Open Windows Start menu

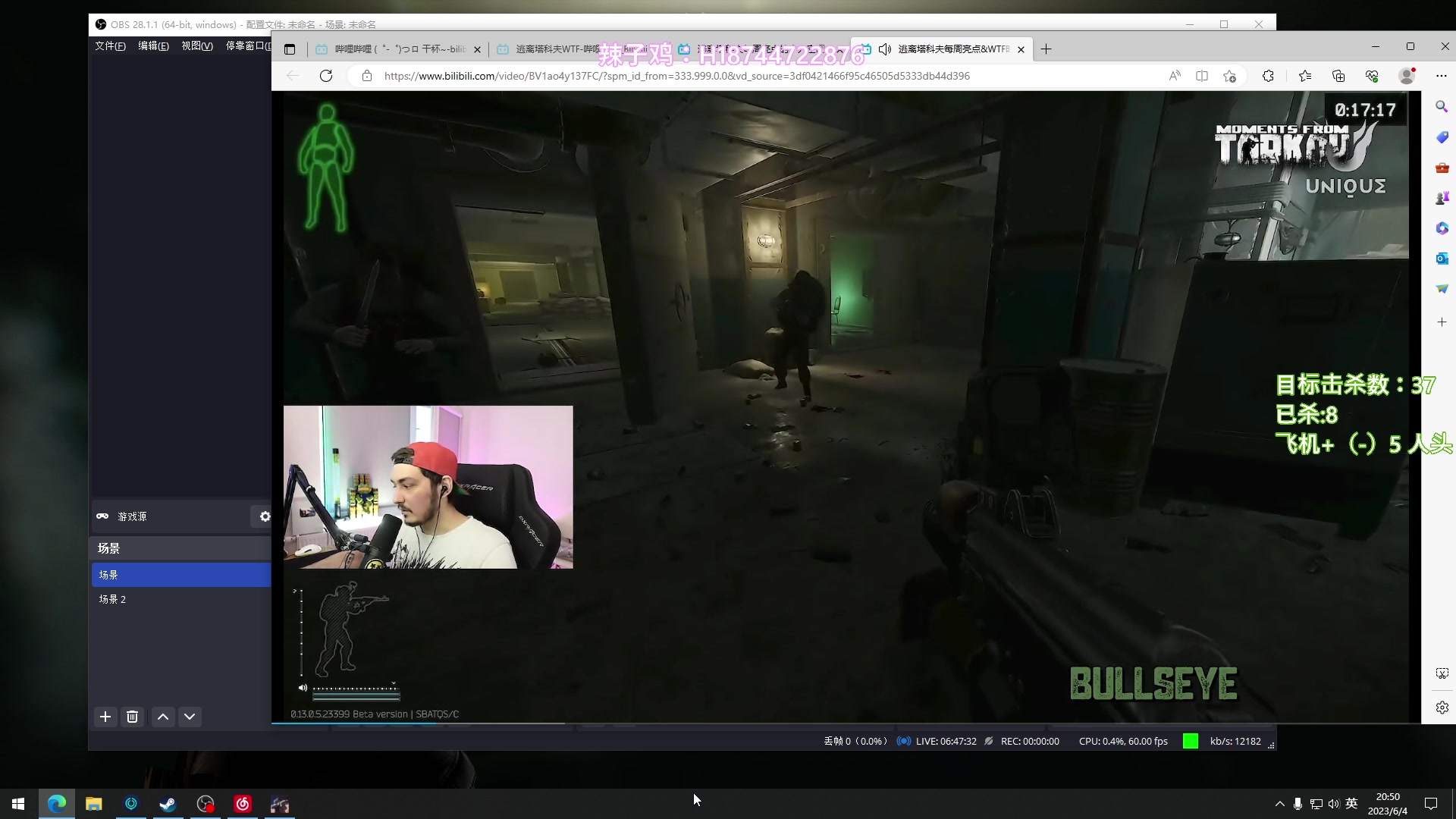click(18, 804)
